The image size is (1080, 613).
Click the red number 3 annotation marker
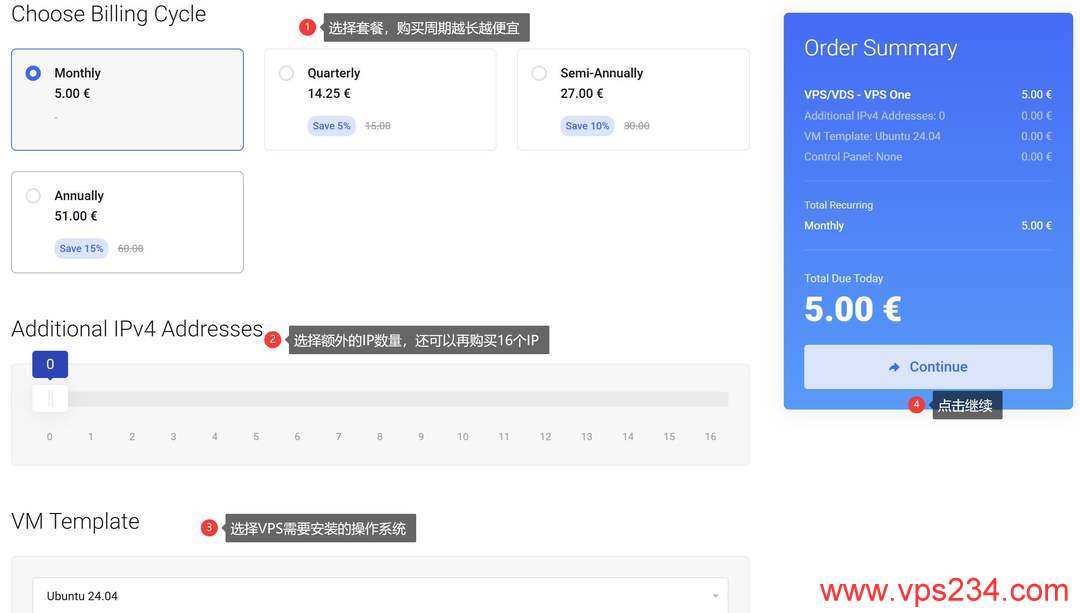tap(209, 528)
